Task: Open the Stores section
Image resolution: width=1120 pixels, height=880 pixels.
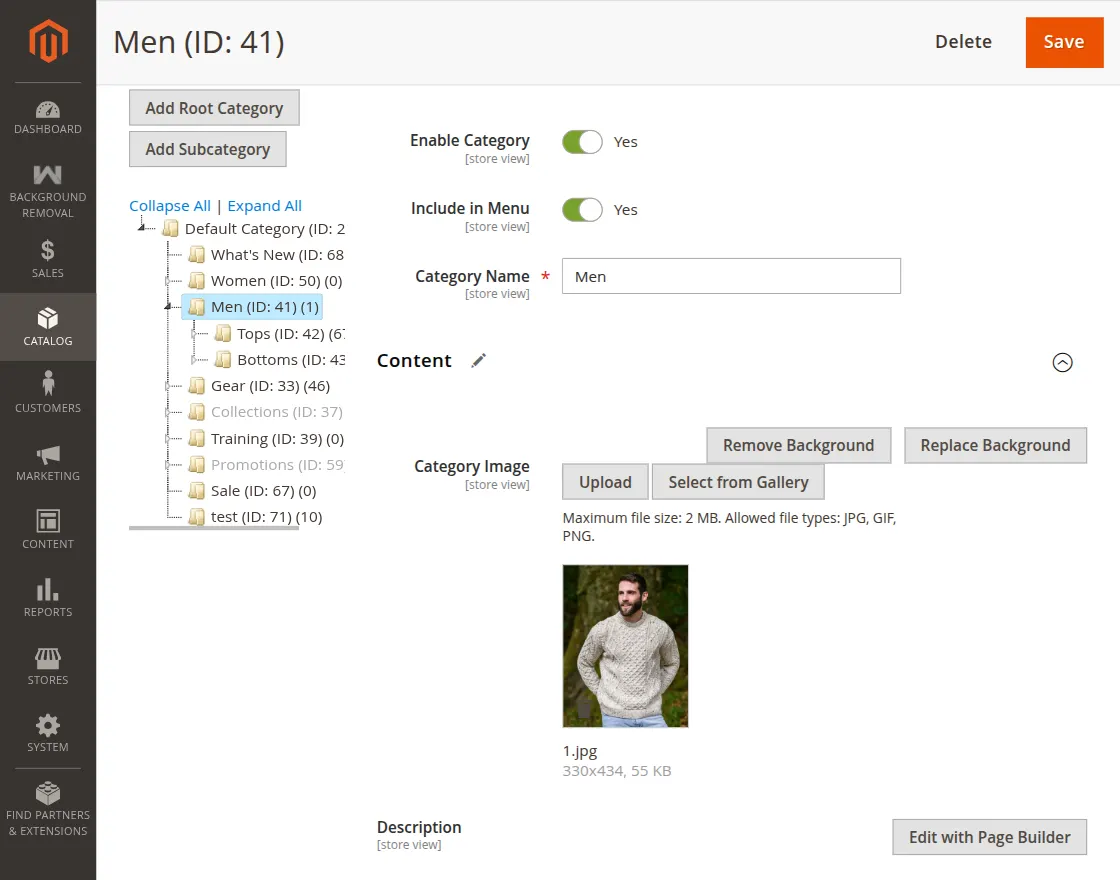Action: coord(47,665)
